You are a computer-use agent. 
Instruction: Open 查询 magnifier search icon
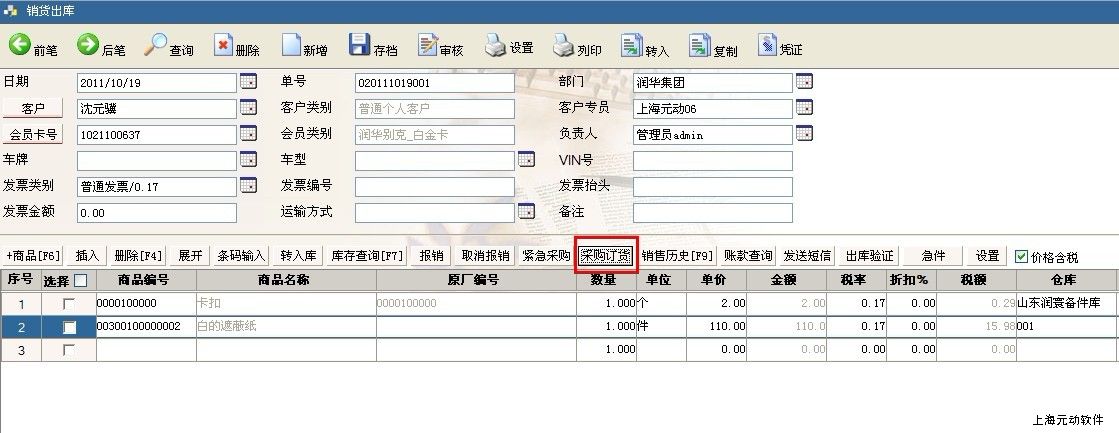point(156,45)
